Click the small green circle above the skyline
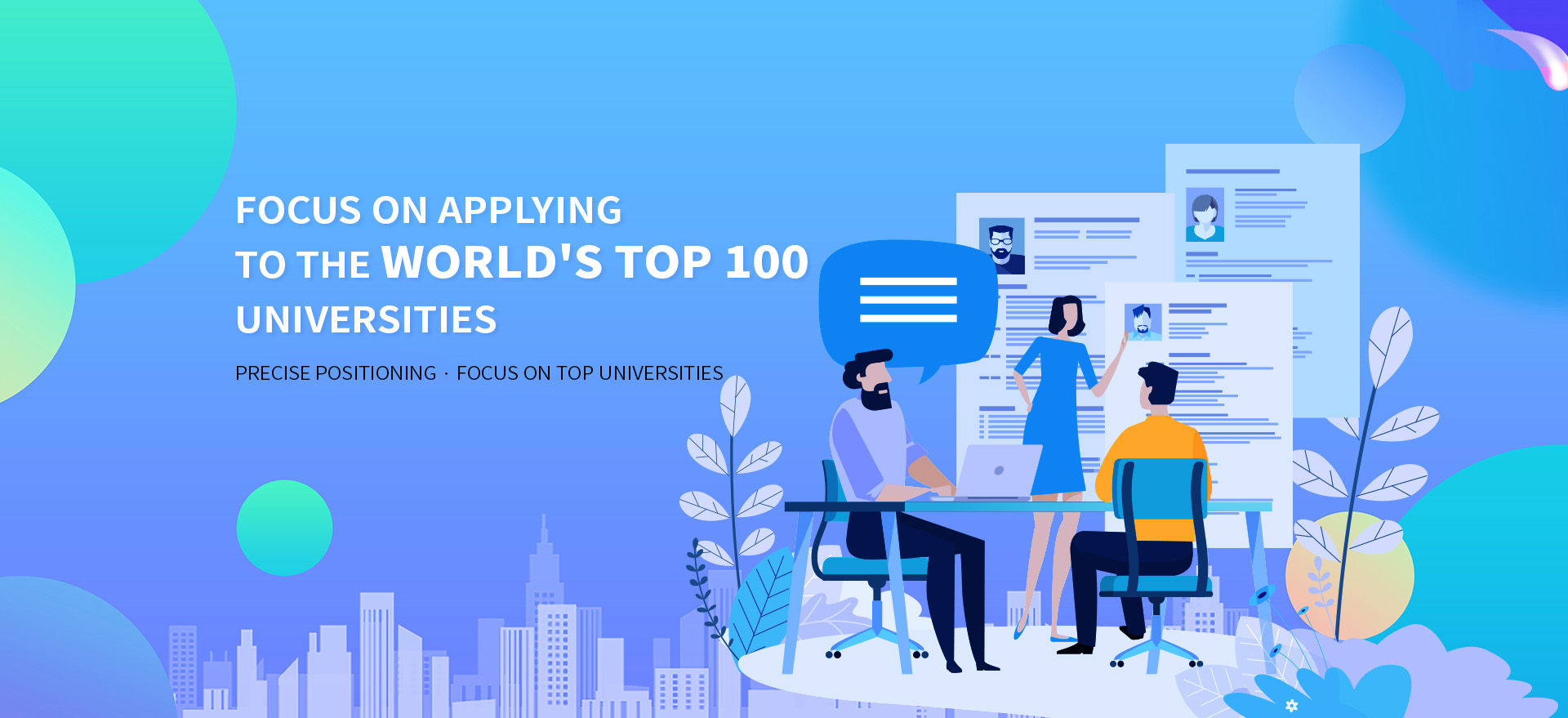The image size is (1568, 718). pyautogui.click(x=284, y=528)
